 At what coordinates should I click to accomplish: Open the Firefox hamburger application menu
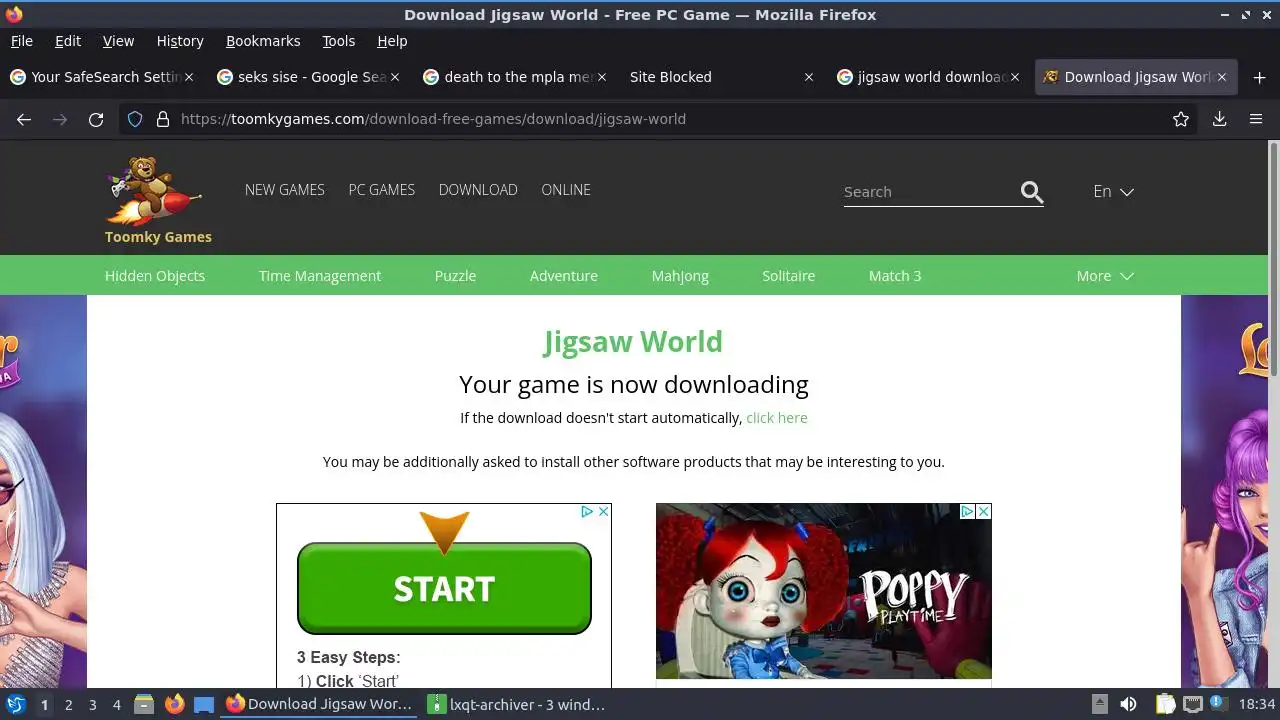[1256, 119]
